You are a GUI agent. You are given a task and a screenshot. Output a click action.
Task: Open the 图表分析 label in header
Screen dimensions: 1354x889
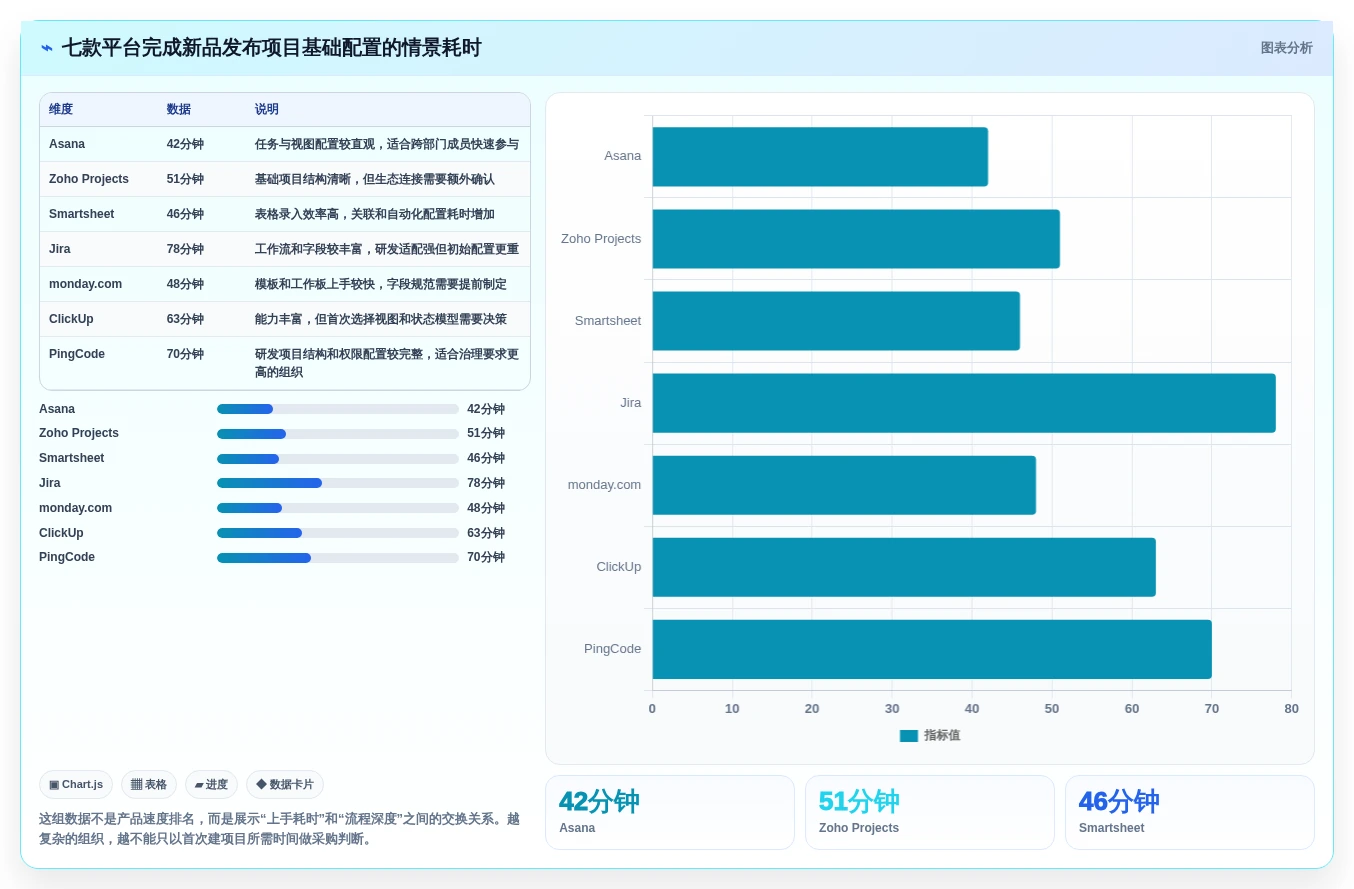click(1286, 48)
